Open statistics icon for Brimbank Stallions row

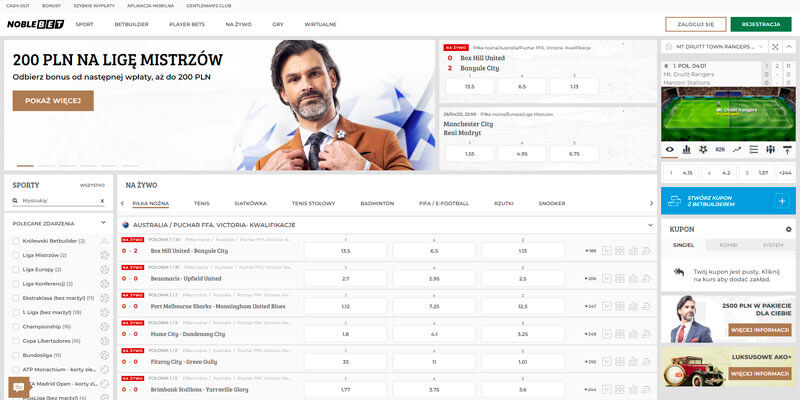(633, 389)
